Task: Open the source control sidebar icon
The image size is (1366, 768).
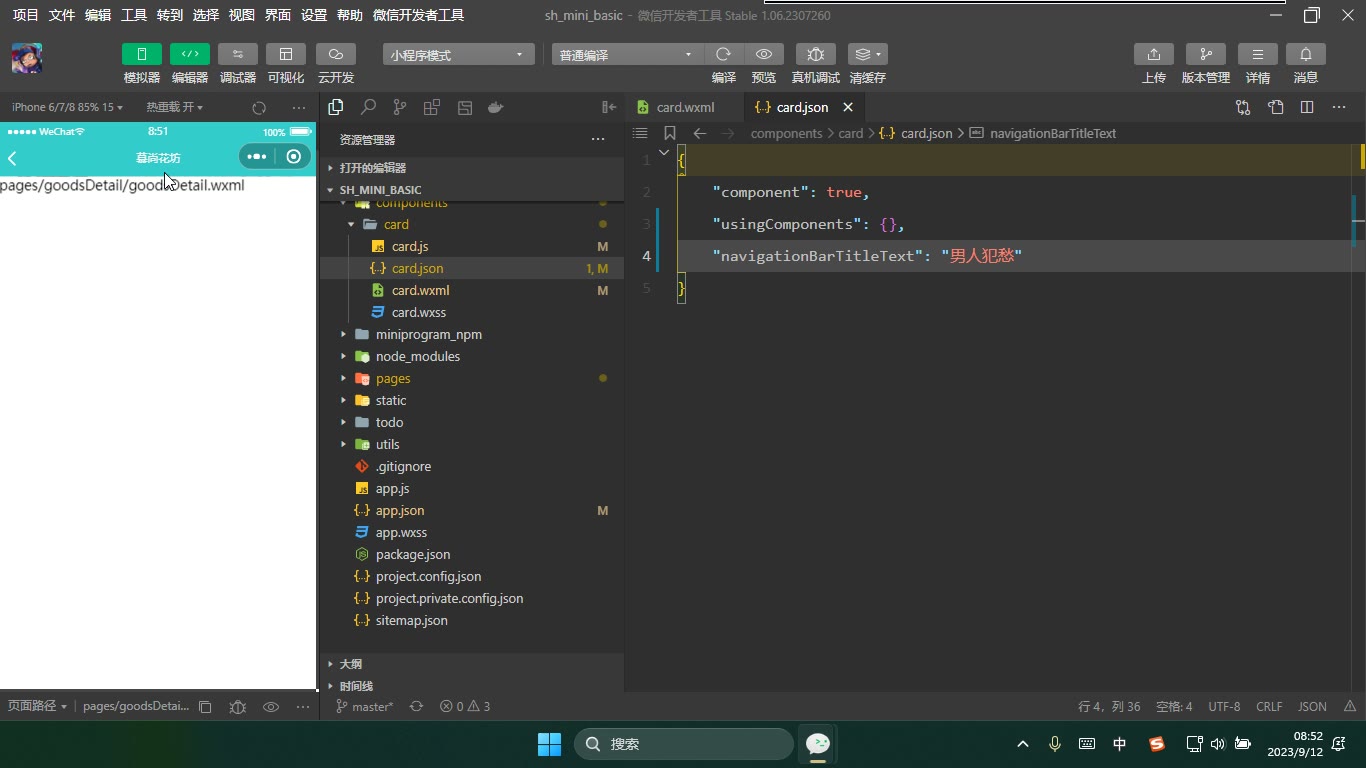Action: pyautogui.click(x=400, y=107)
